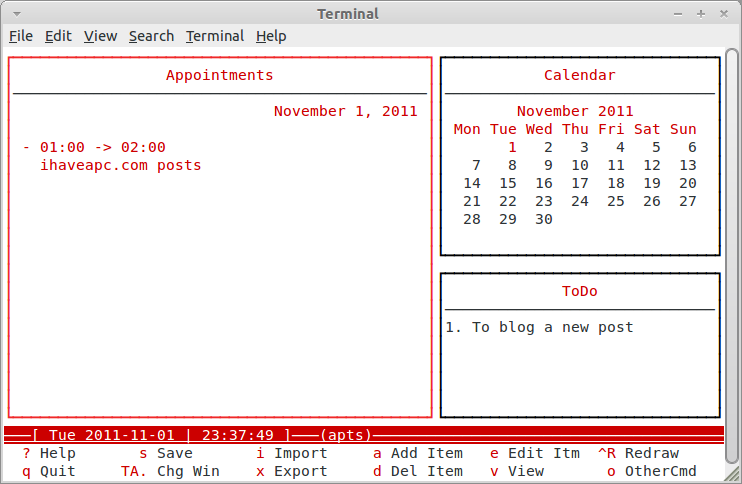
Task: Select day 1 in the calendar
Action: click(x=512, y=147)
